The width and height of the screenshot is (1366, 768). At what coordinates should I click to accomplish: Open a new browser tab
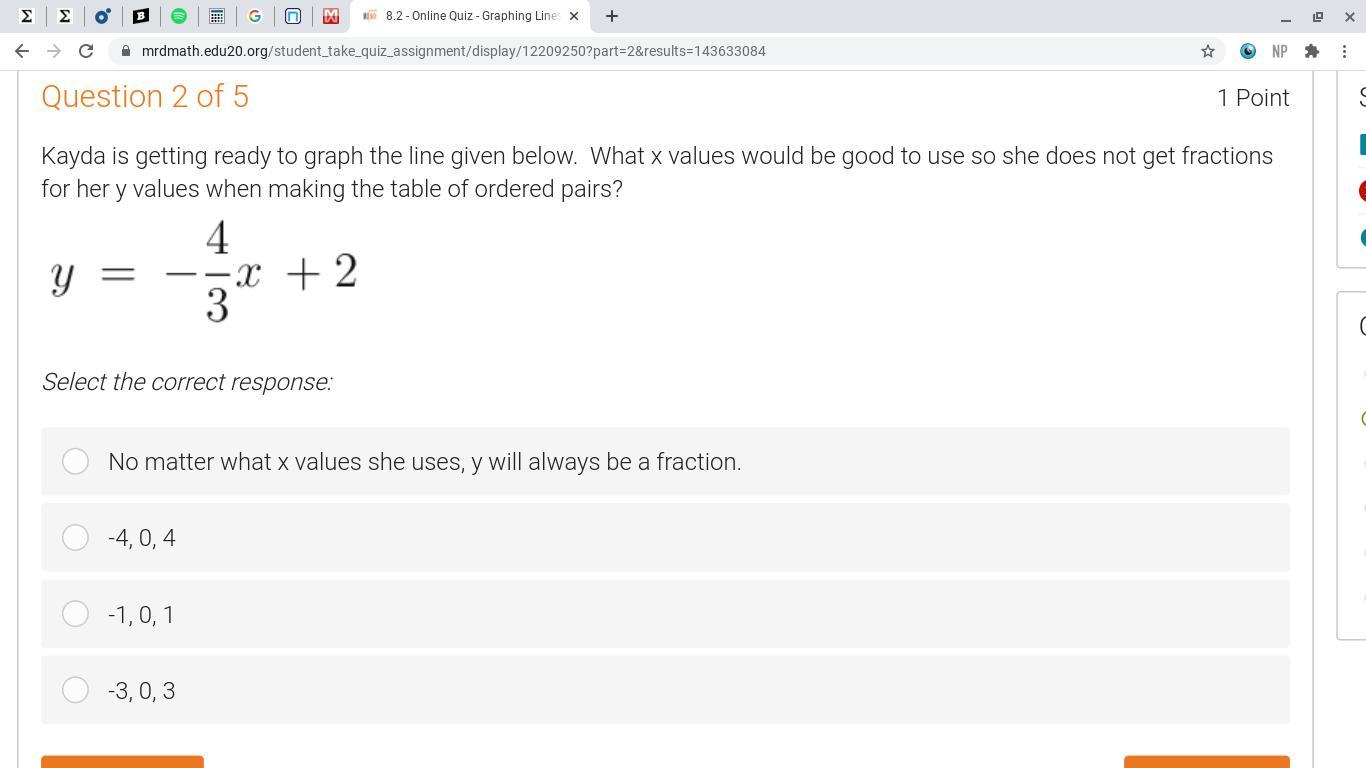pos(612,16)
